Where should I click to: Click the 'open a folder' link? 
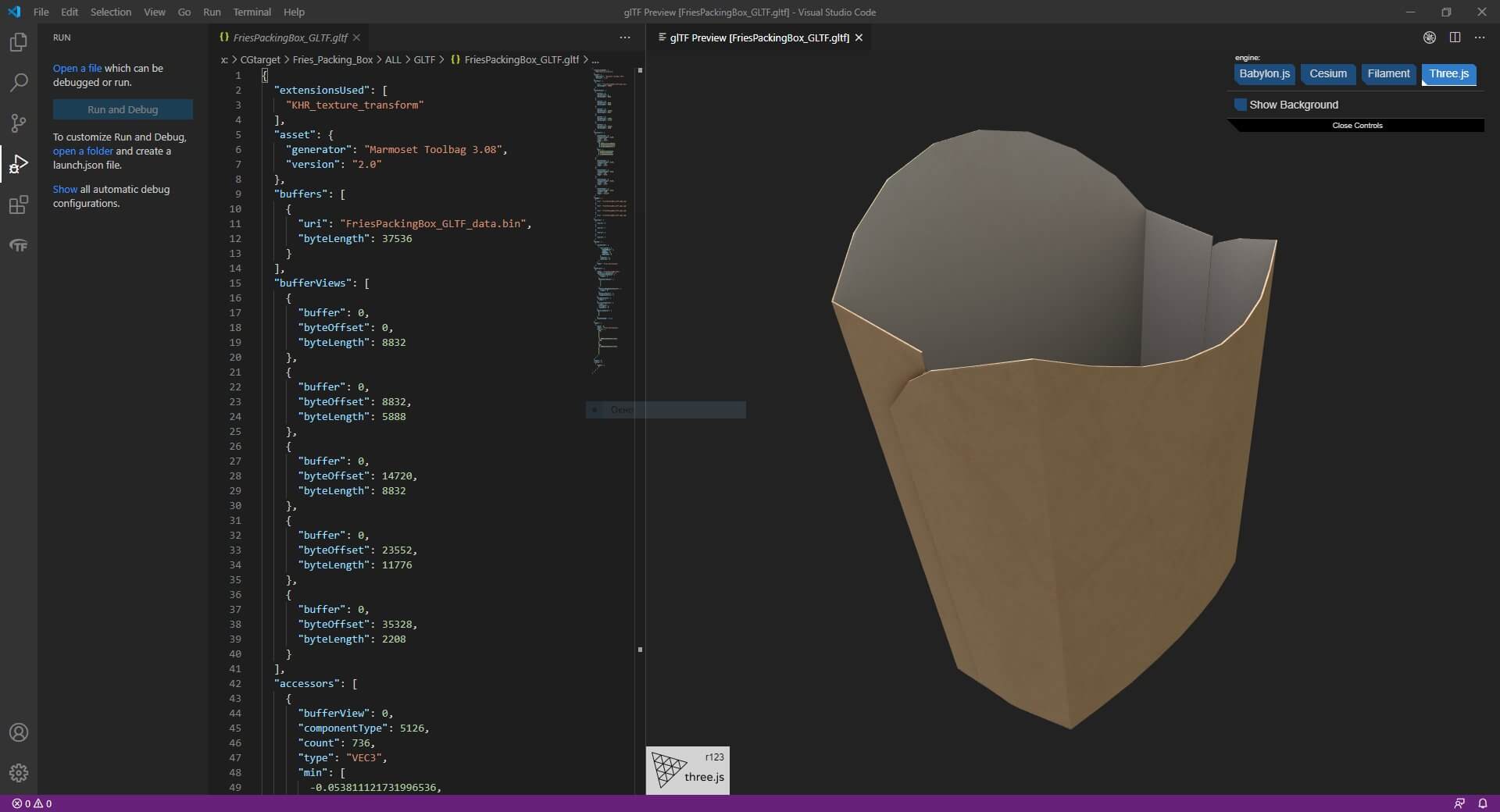tap(83, 151)
